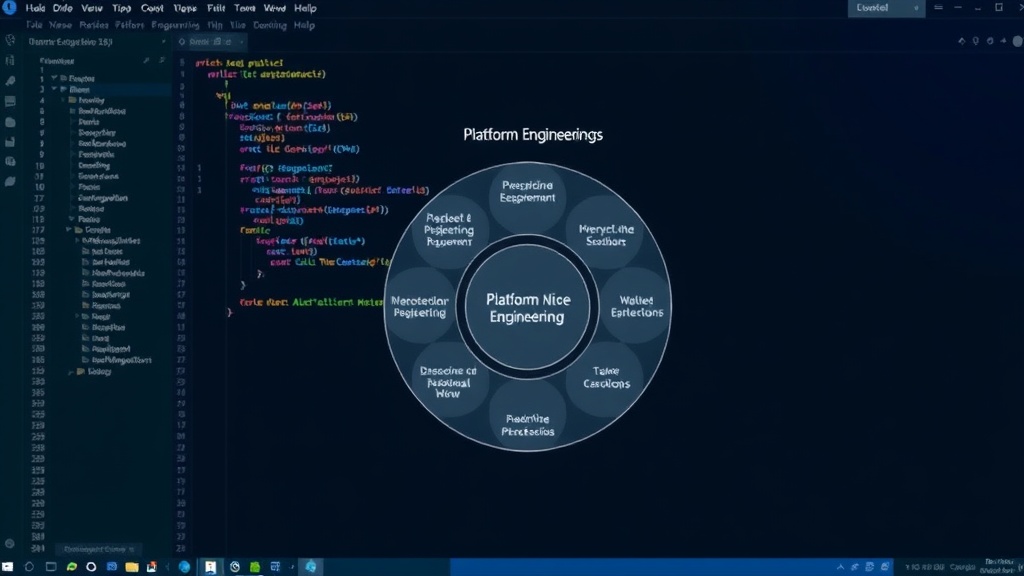This screenshot has width=1024, height=576.
Task: Click the taskbar search circle icon
Action: (x=29, y=567)
